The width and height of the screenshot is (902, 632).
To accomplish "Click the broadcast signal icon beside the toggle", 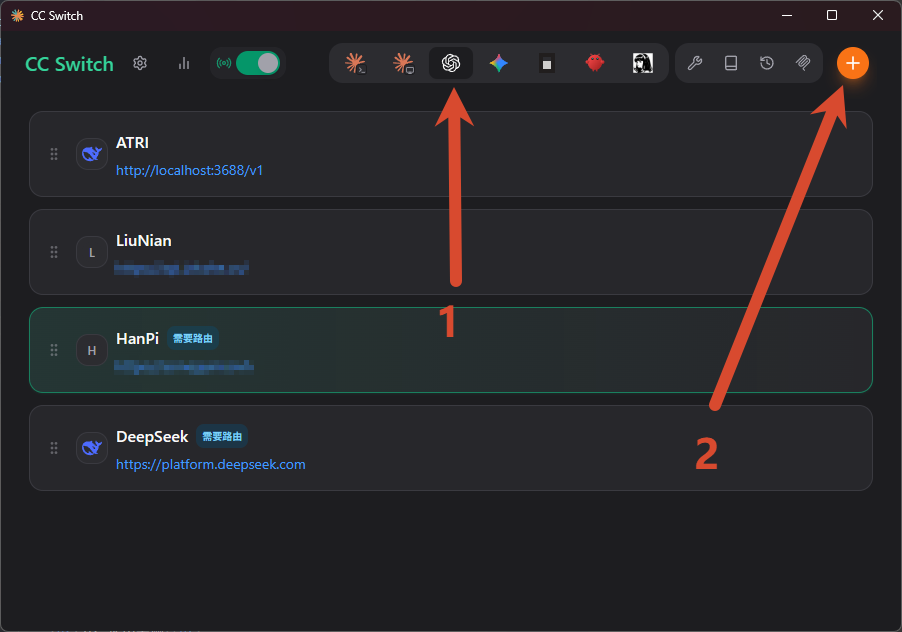I will pyautogui.click(x=224, y=63).
